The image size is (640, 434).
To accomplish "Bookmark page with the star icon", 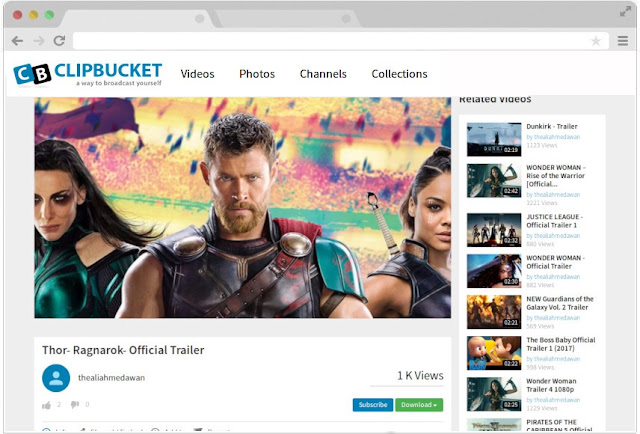I will click(x=596, y=41).
